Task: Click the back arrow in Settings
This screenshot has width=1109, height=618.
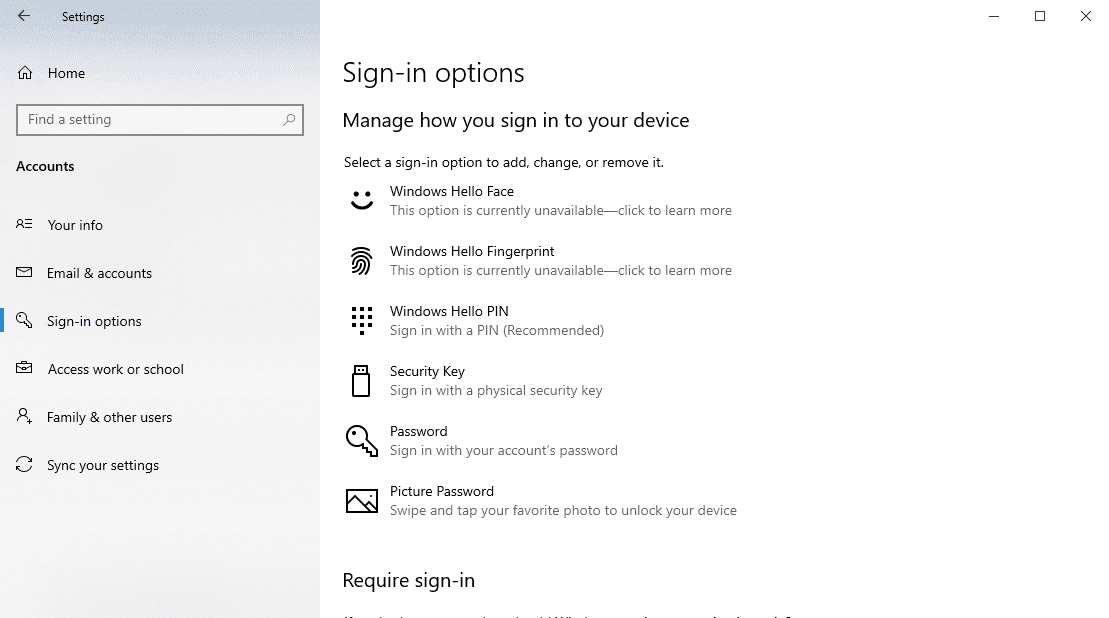Action: 24,16
